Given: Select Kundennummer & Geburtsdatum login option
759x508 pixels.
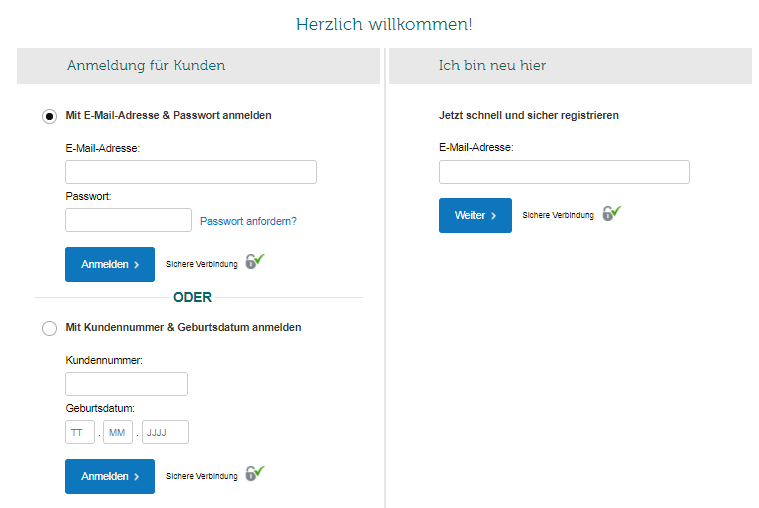Looking at the screenshot, I should point(49,328).
